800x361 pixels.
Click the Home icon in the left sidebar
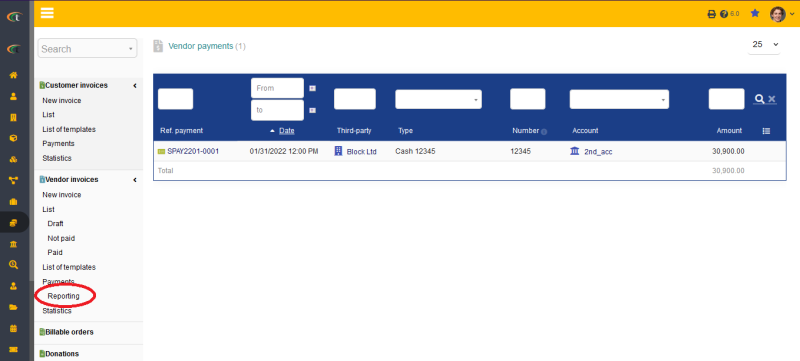[x=14, y=75]
